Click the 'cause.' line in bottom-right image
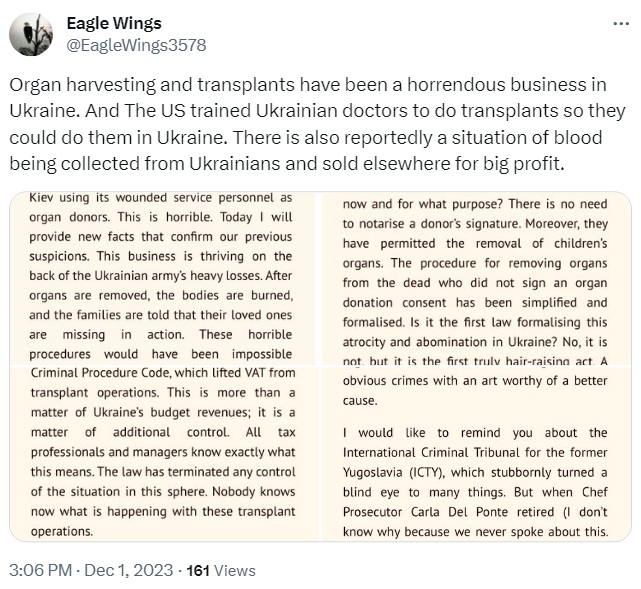 tap(360, 401)
